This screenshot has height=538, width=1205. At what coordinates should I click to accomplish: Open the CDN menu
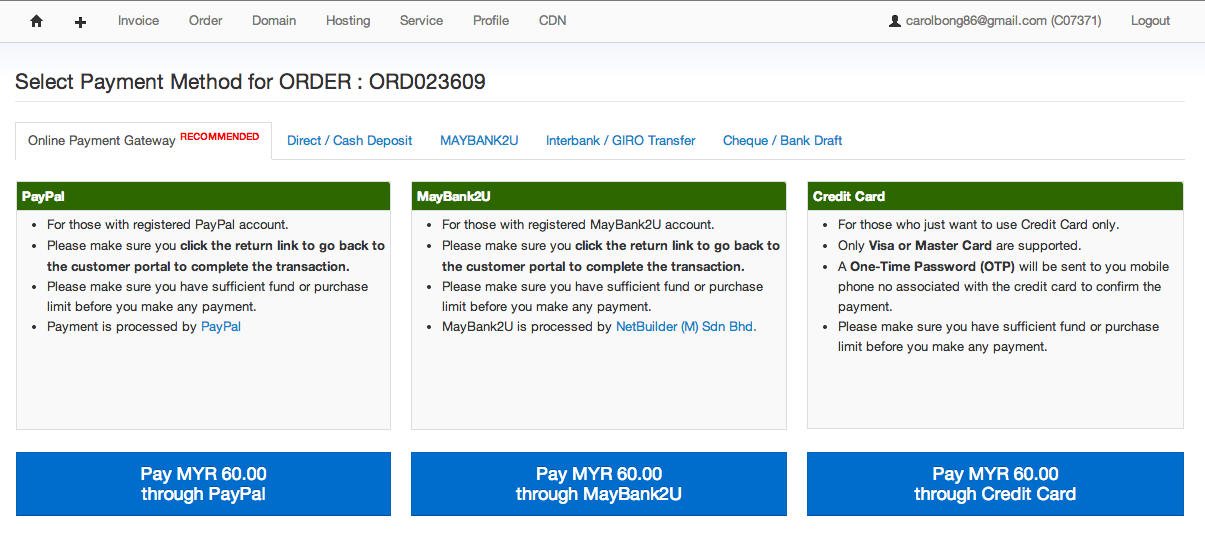click(x=552, y=21)
